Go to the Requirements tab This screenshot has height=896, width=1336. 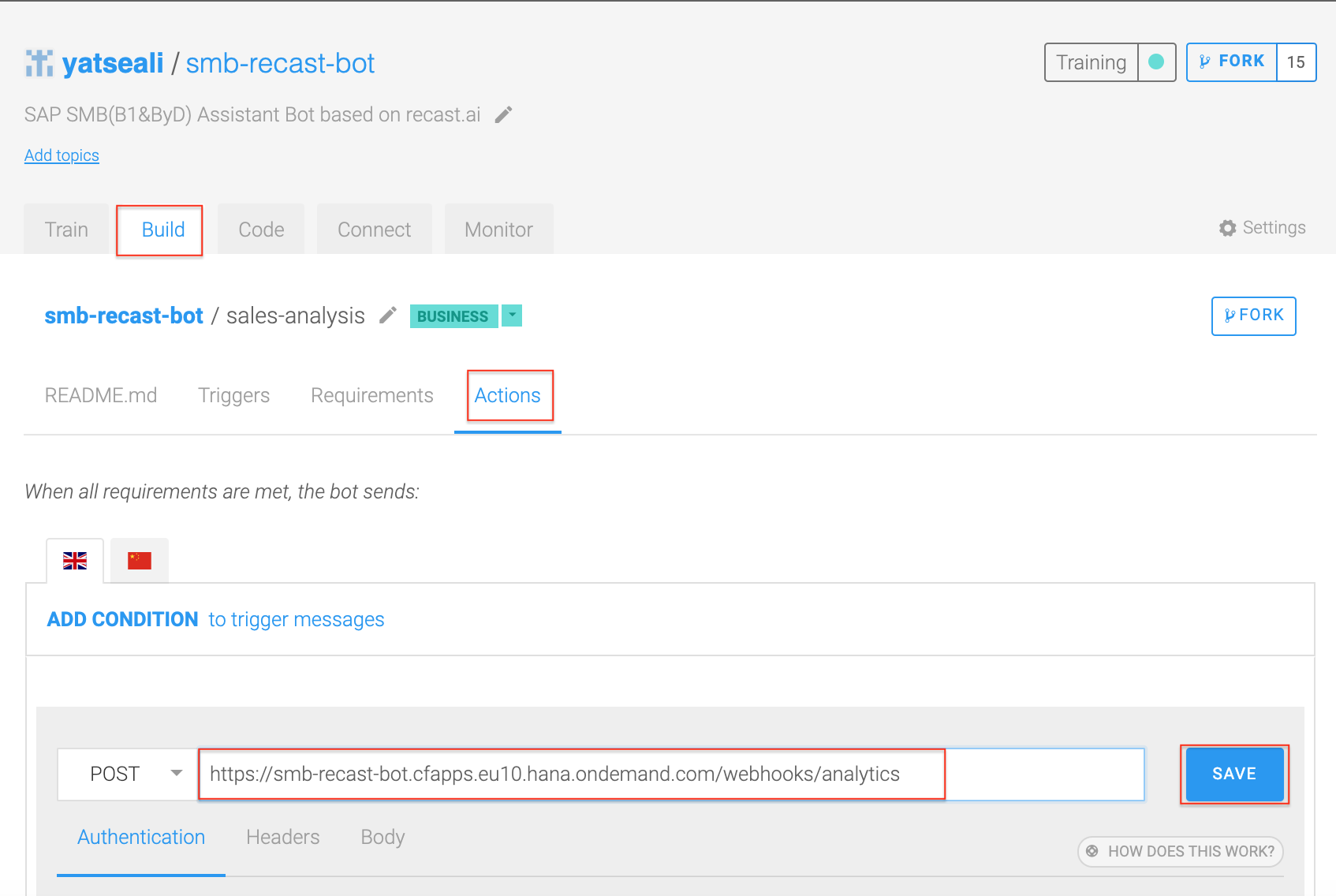(372, 395)
